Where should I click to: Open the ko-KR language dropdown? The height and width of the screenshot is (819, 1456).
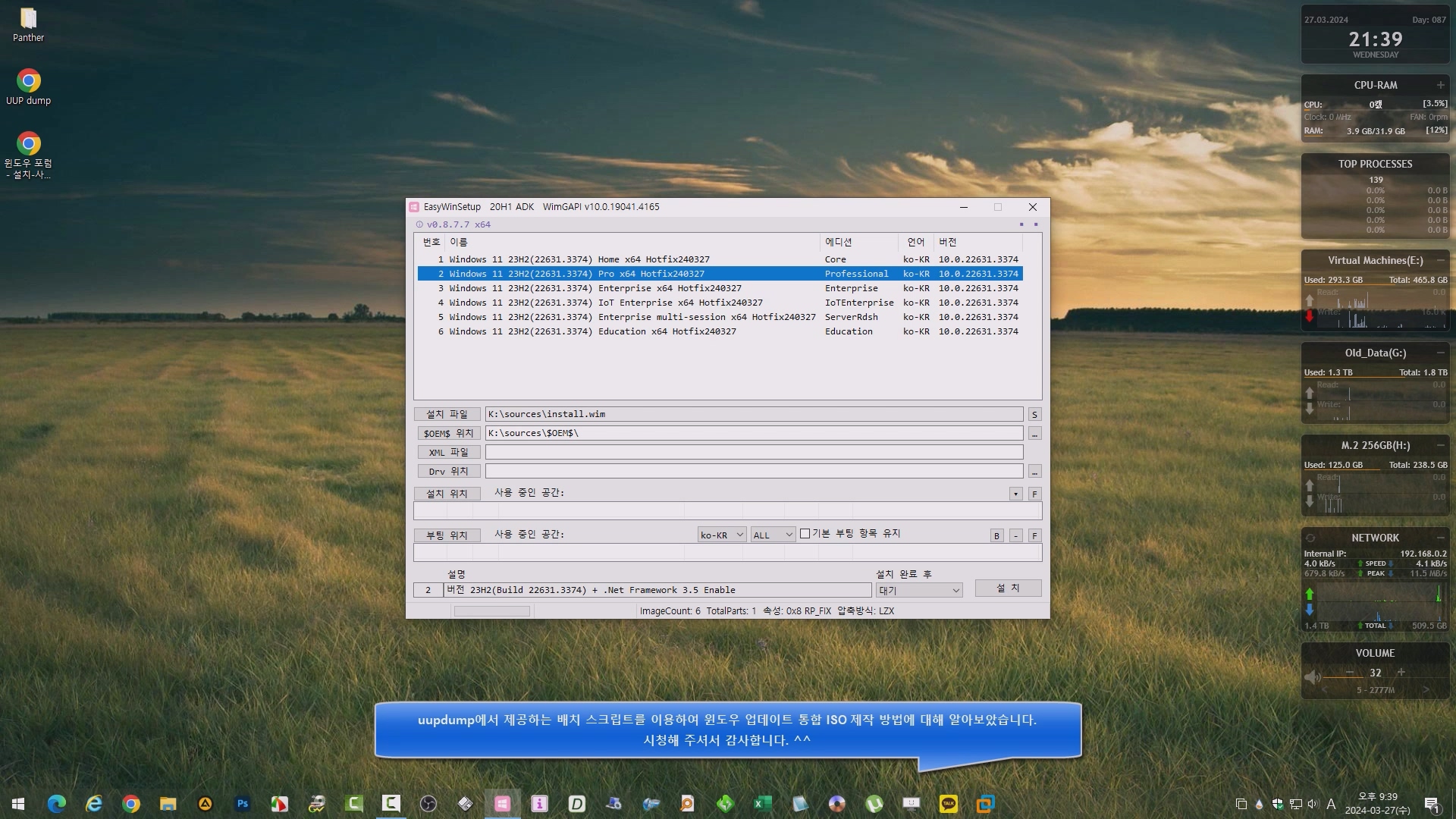[722, 535]
